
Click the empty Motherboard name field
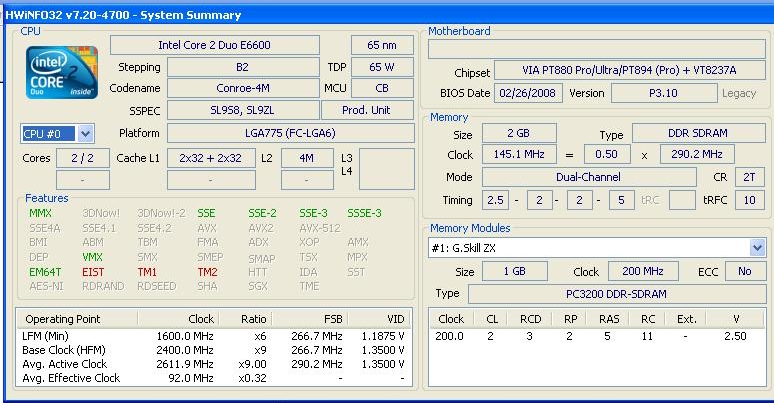597,49
